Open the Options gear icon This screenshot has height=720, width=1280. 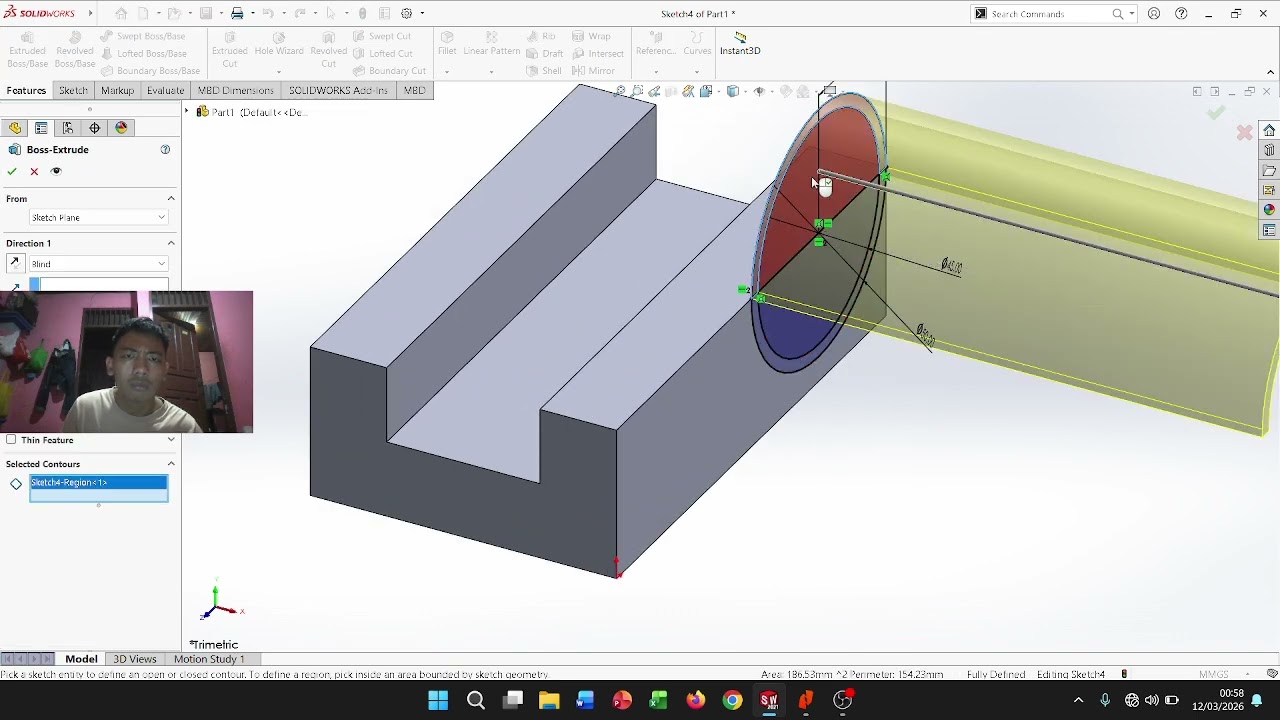(x=407, y=14)
